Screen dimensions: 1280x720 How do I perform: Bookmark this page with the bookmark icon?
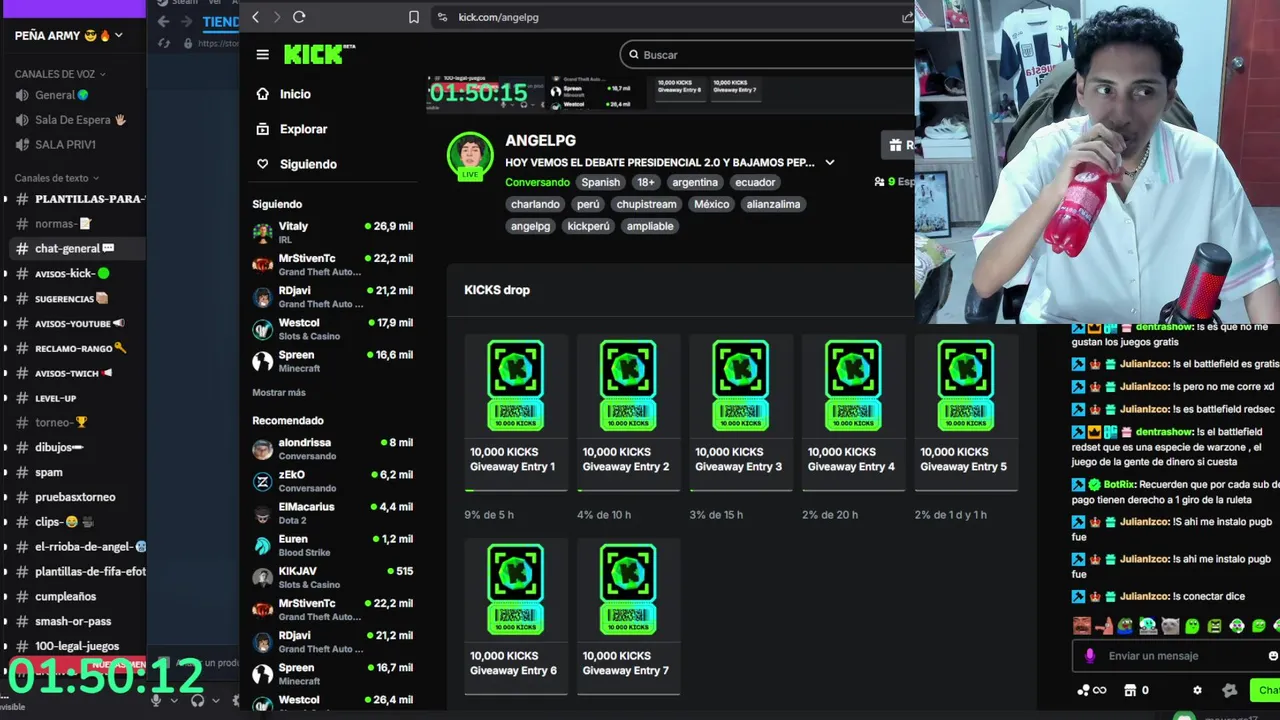(414, 17)
